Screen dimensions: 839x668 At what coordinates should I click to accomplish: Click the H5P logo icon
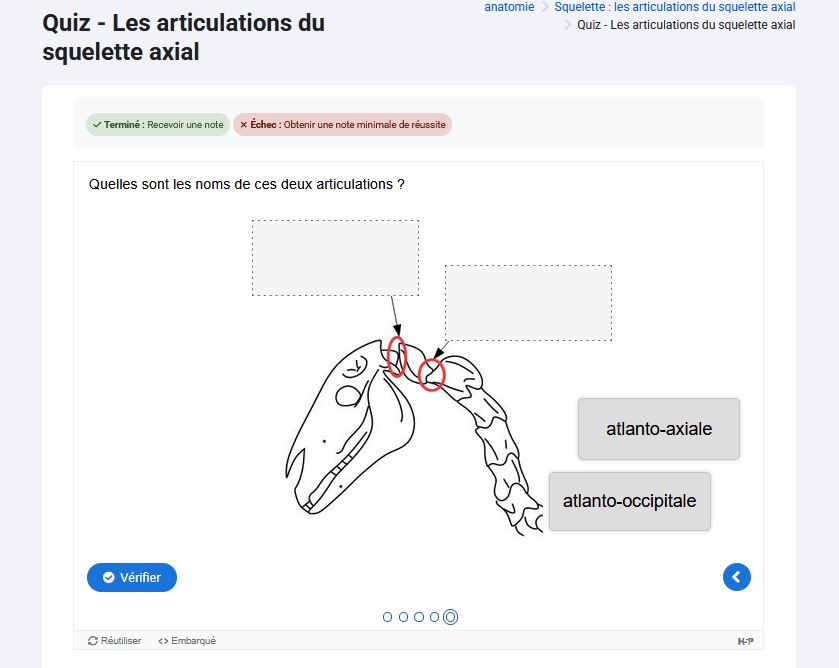click(745, 641)
